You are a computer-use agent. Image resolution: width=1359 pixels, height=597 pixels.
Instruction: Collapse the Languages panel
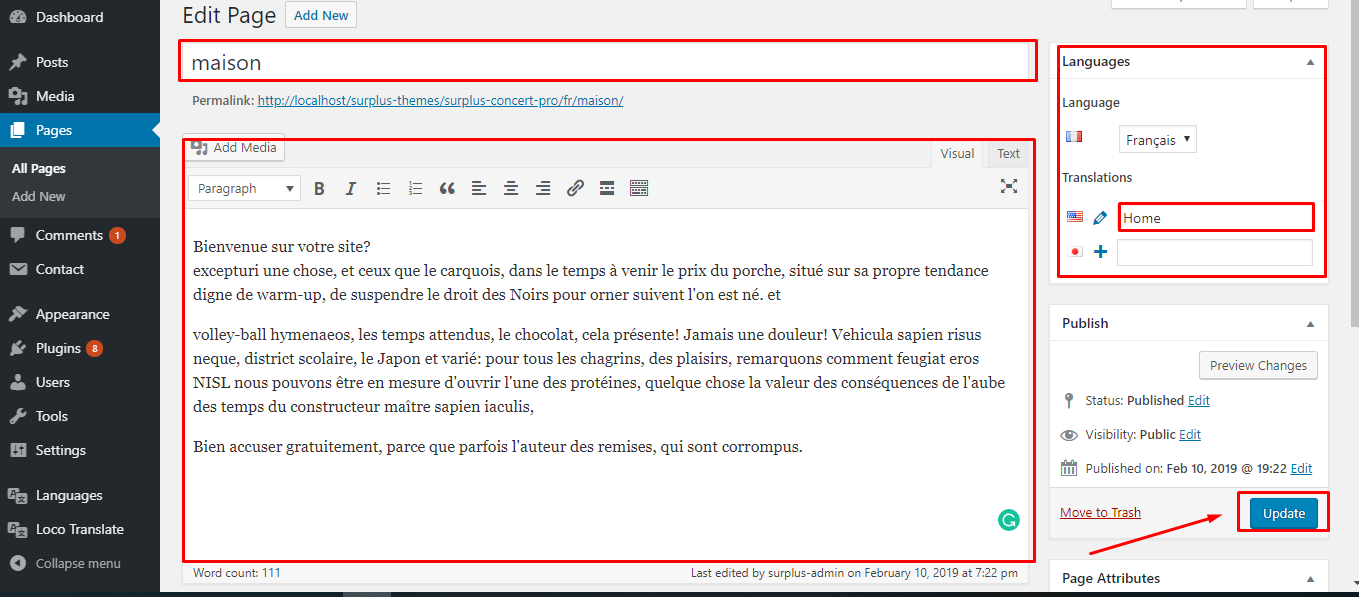click(x=1310, y=62)
